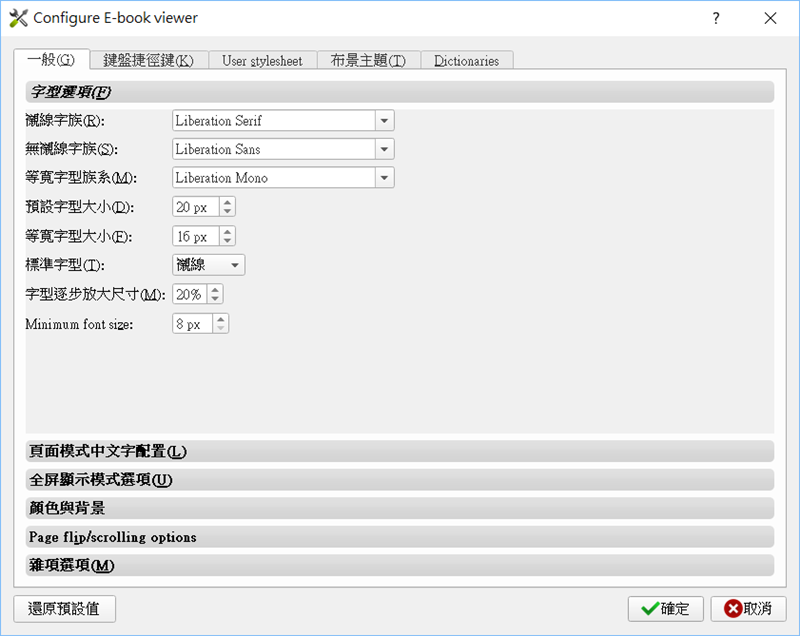Expand Page flip/scrolling options section
The image size is (800, 636).
click(x=399, y=537)
